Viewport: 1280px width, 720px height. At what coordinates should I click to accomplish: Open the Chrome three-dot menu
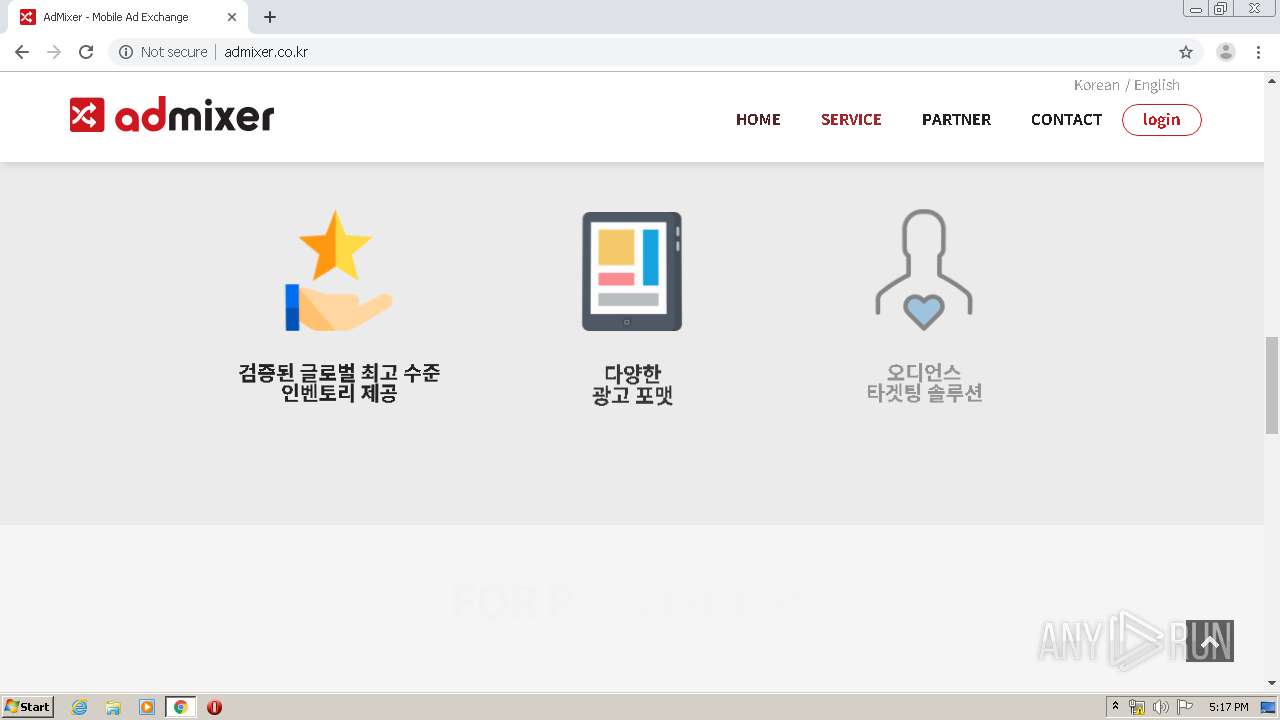(1258, 52)
